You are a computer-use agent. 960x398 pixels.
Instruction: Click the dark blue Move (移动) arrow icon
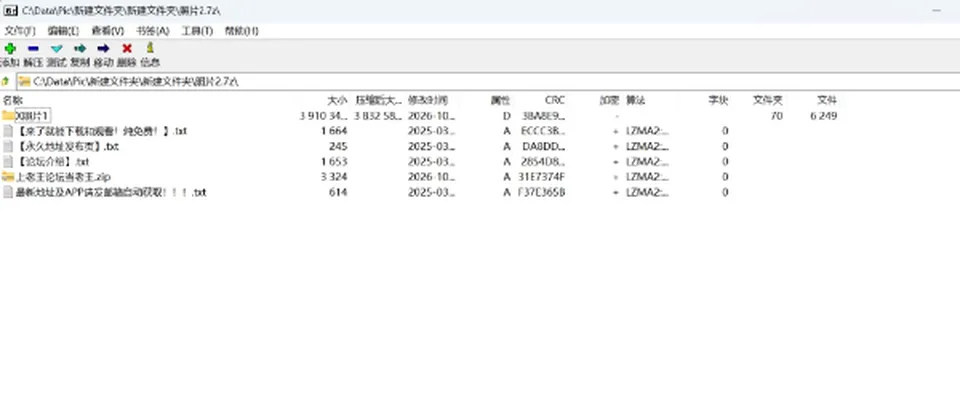pyautogui.click(x=103, y=49)
